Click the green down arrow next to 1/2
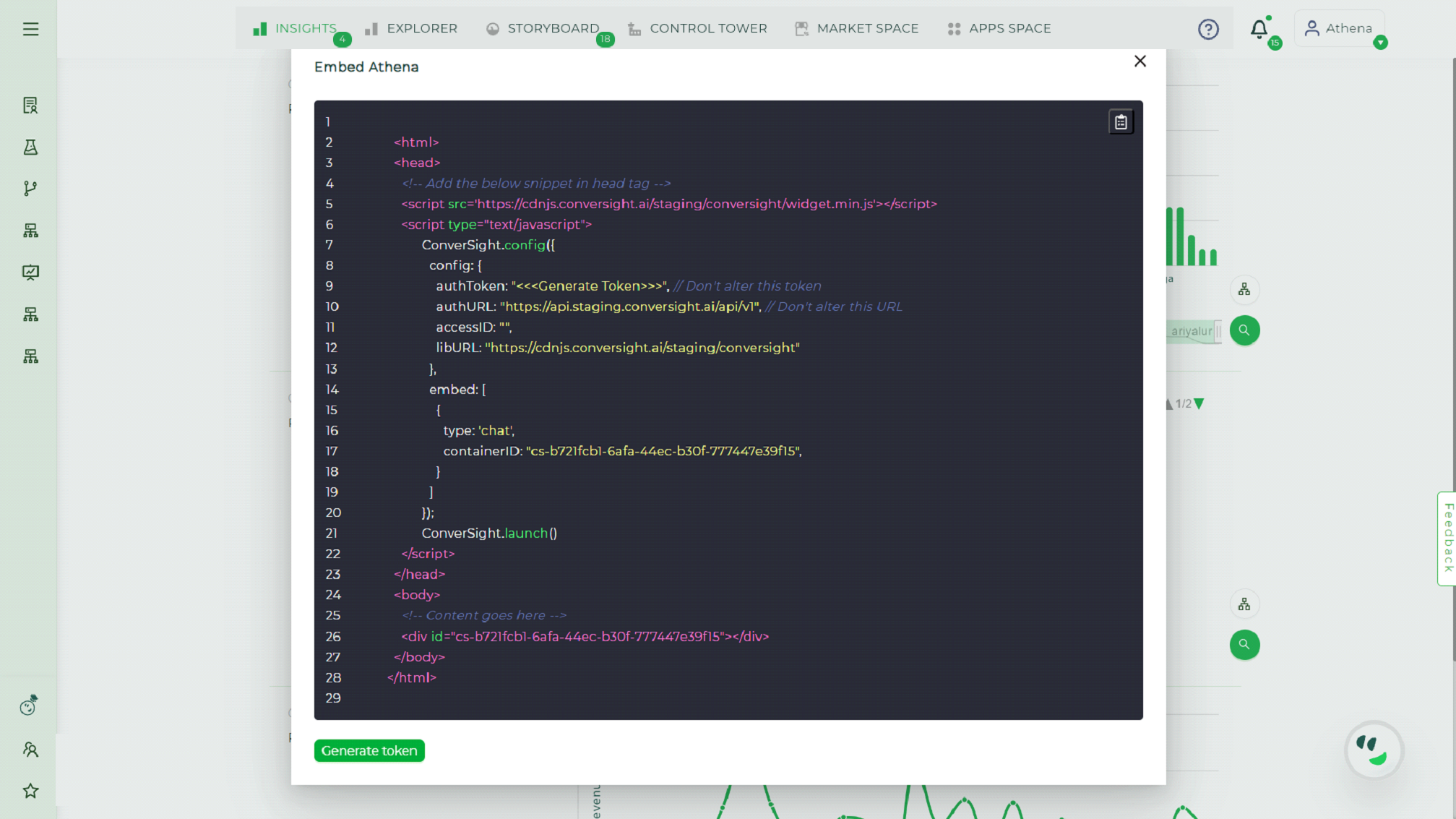The image size is (1456, 819). [1199, 404]
